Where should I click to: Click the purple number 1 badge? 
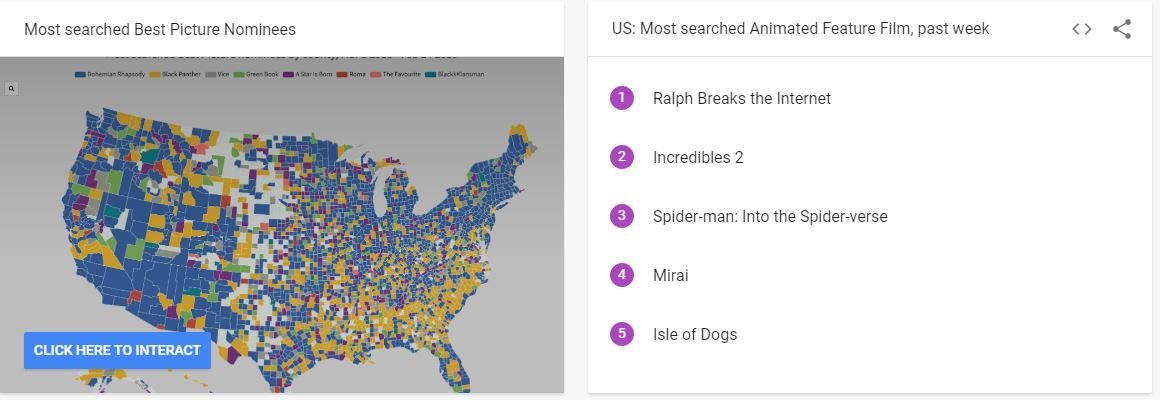(x=621, y=98)
